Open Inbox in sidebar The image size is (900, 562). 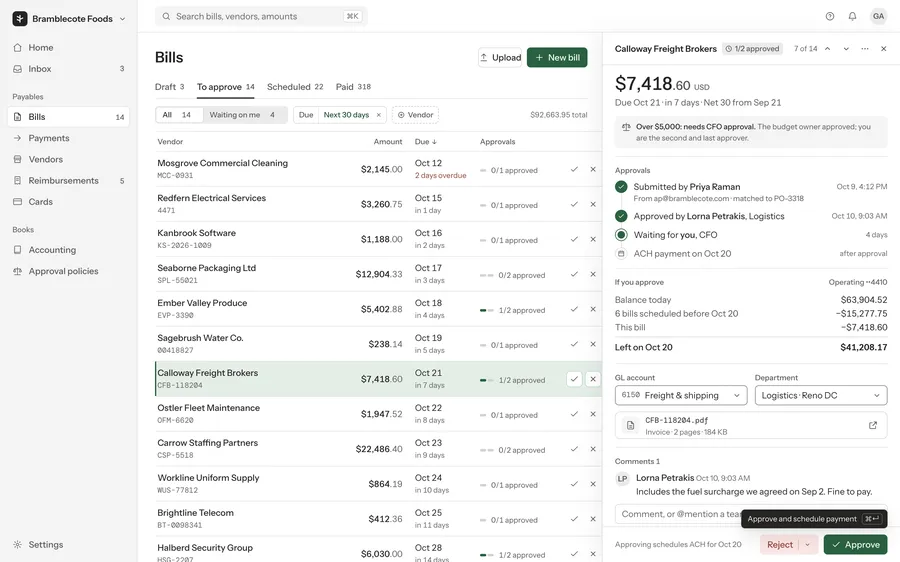click(x=68, y=69)
